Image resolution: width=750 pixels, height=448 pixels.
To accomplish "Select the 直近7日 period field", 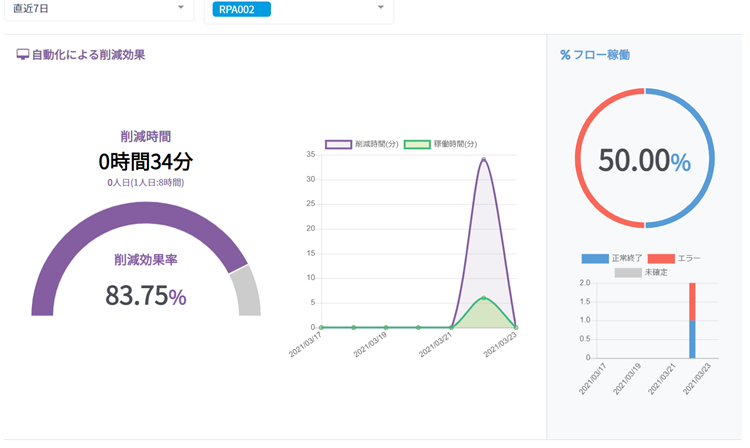I will point(99,9).
